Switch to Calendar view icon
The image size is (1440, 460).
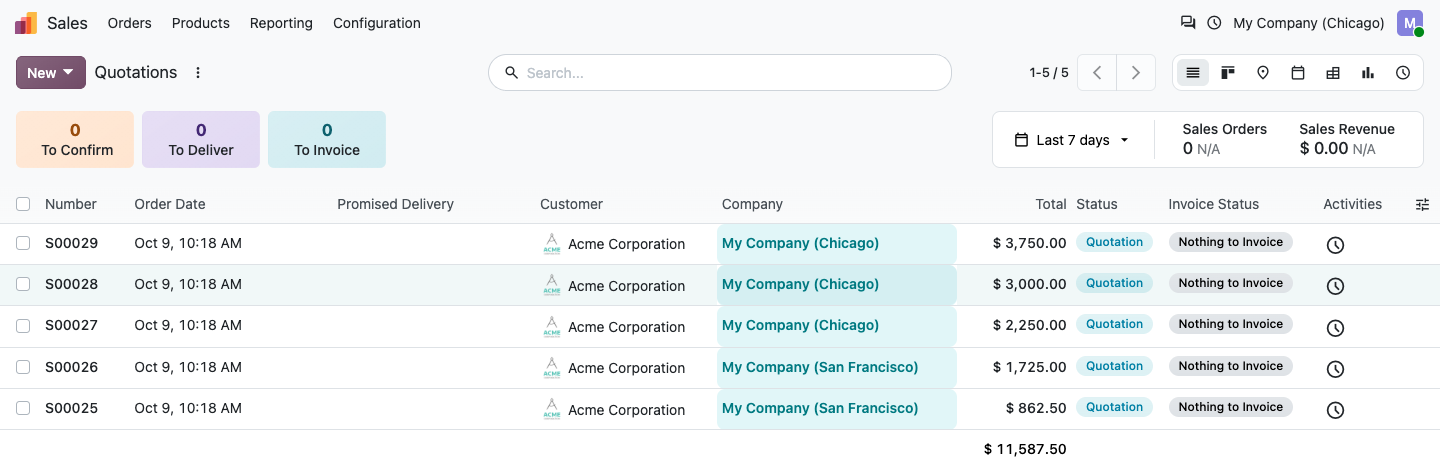(1298, 73)
